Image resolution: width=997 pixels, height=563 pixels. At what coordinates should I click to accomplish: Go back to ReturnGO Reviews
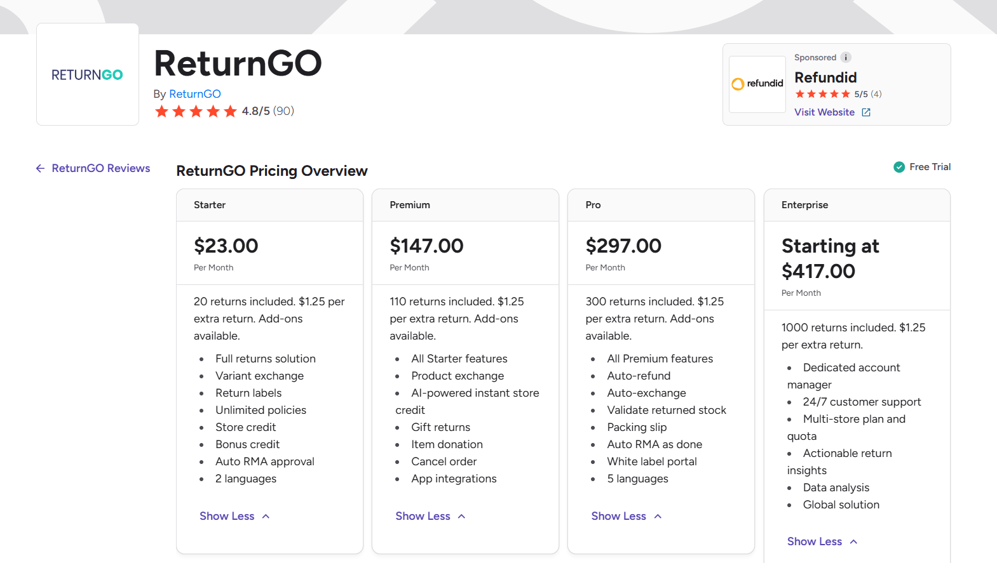(x=100, y=168)
